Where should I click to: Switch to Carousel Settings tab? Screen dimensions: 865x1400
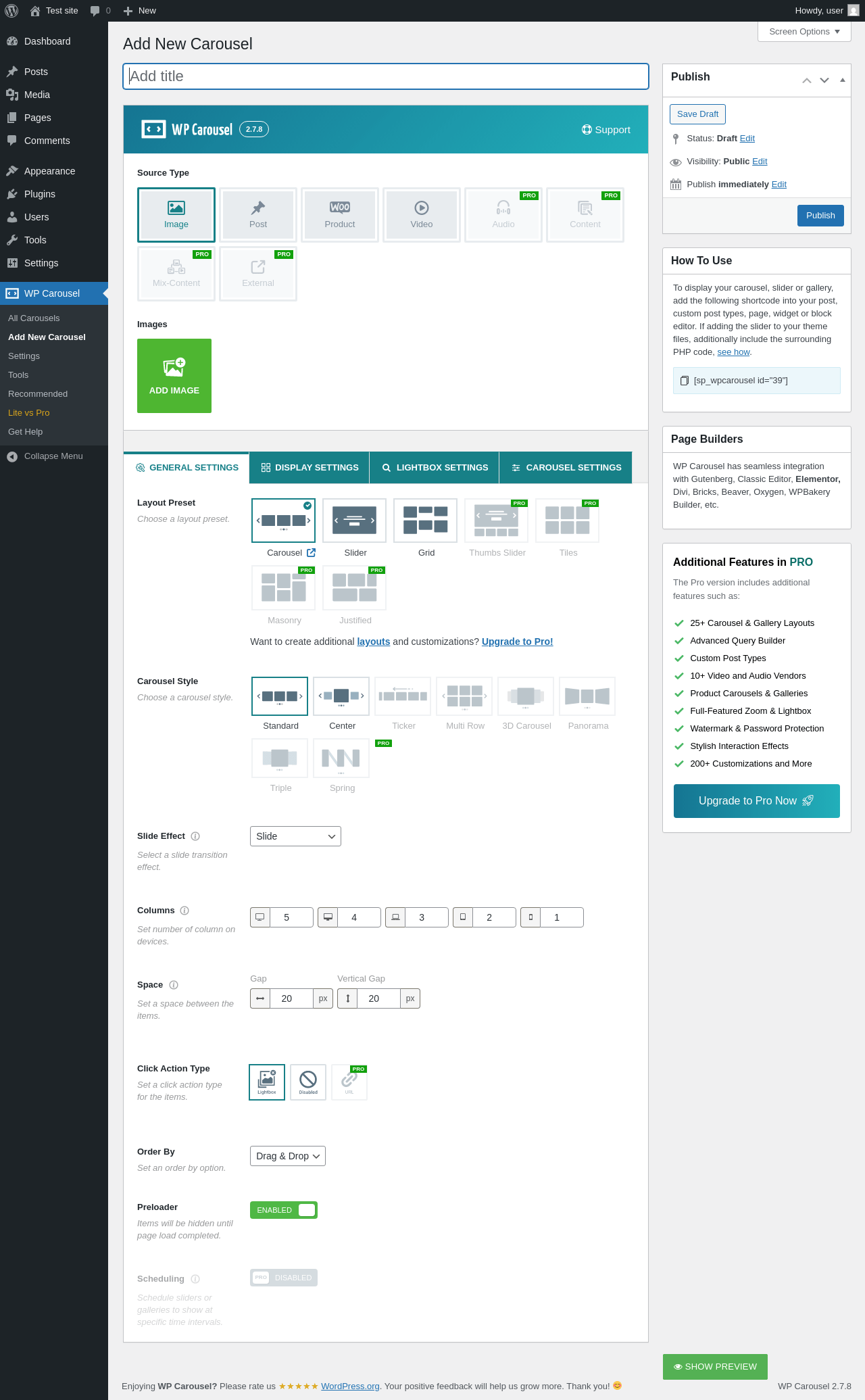tap(566, 468)
